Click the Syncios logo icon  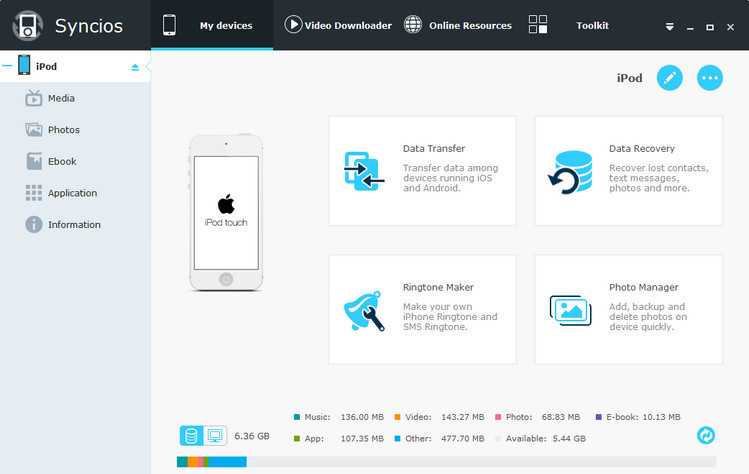[x=27, y=25]
